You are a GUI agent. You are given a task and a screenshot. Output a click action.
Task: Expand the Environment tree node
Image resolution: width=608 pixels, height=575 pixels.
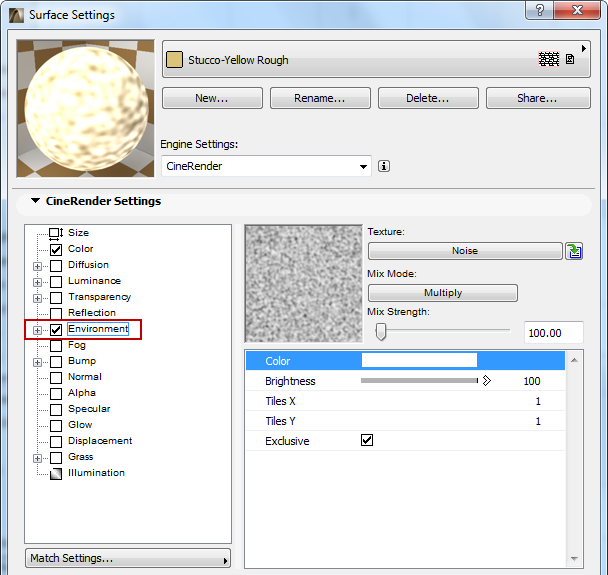(x=37, y=330)
